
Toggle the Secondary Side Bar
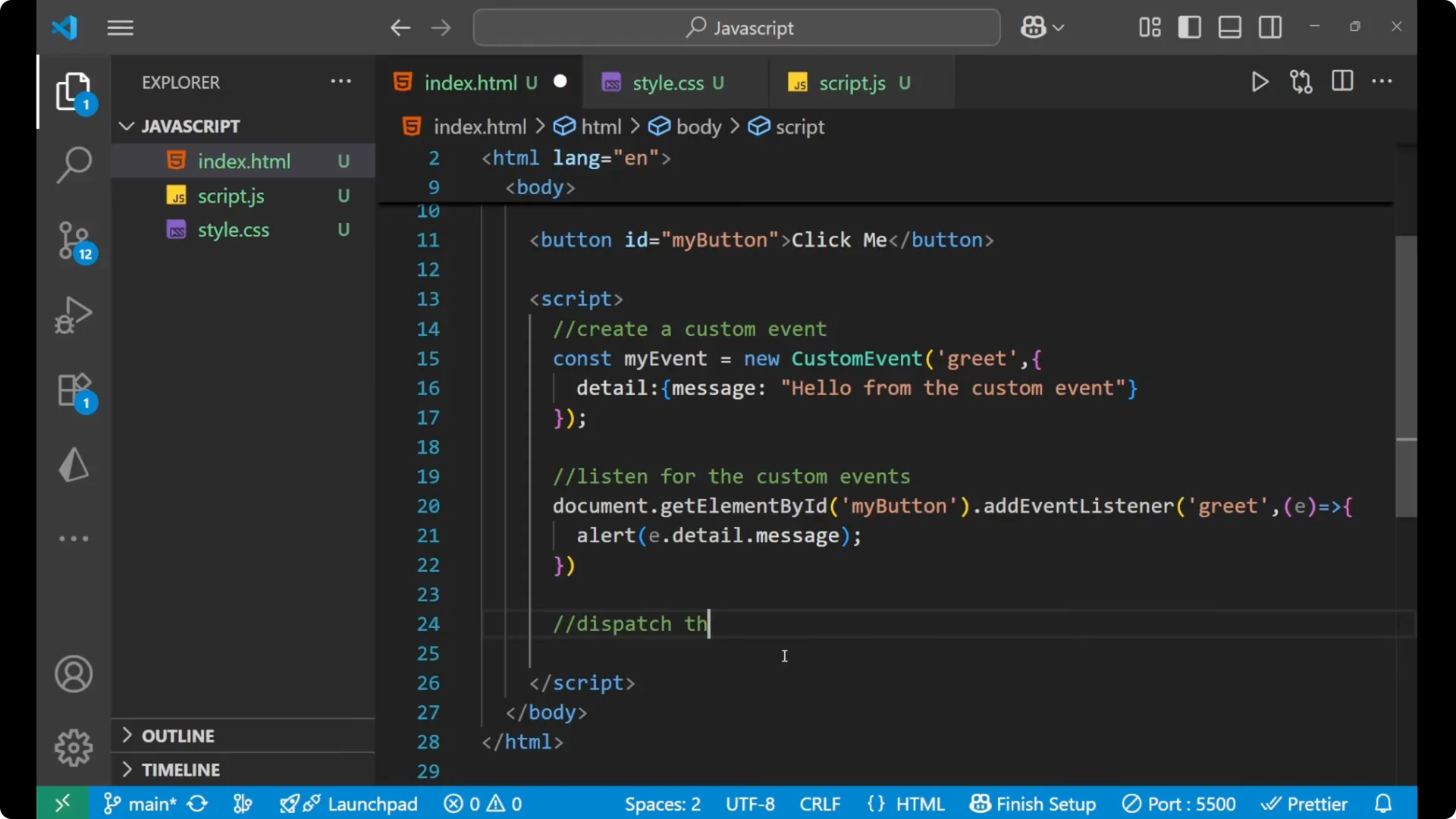pos(1270,27)
